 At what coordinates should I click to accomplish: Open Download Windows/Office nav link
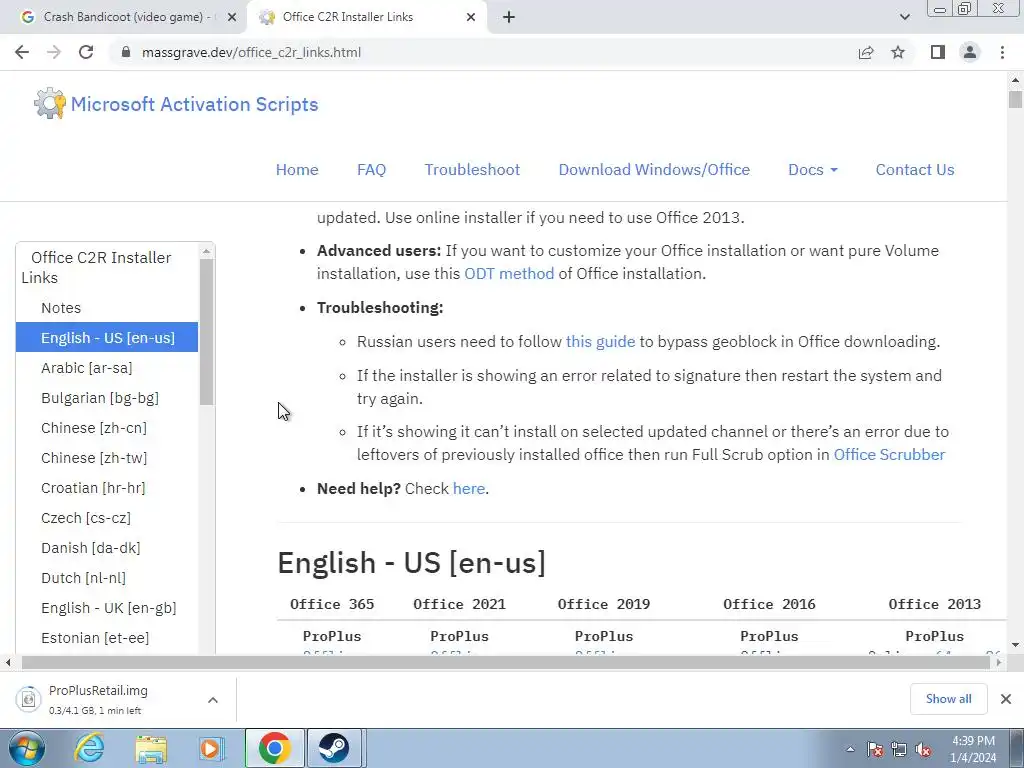click(654, 170)
